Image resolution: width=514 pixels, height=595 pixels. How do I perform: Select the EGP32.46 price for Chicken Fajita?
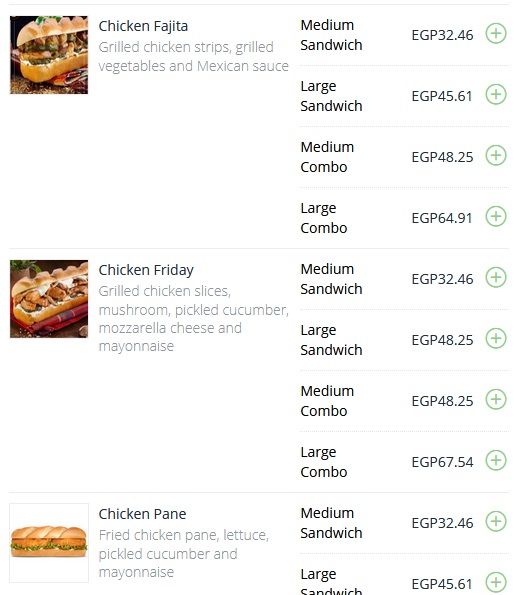coord(442,35)
